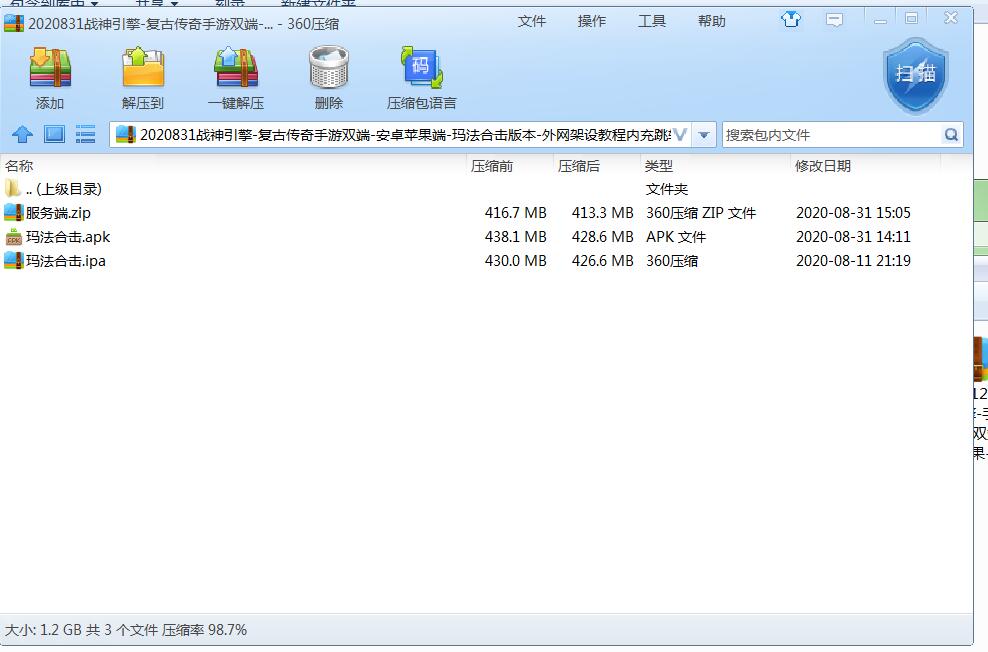Click the search magnifier icon
988x652 pixels.
(951, 134)
